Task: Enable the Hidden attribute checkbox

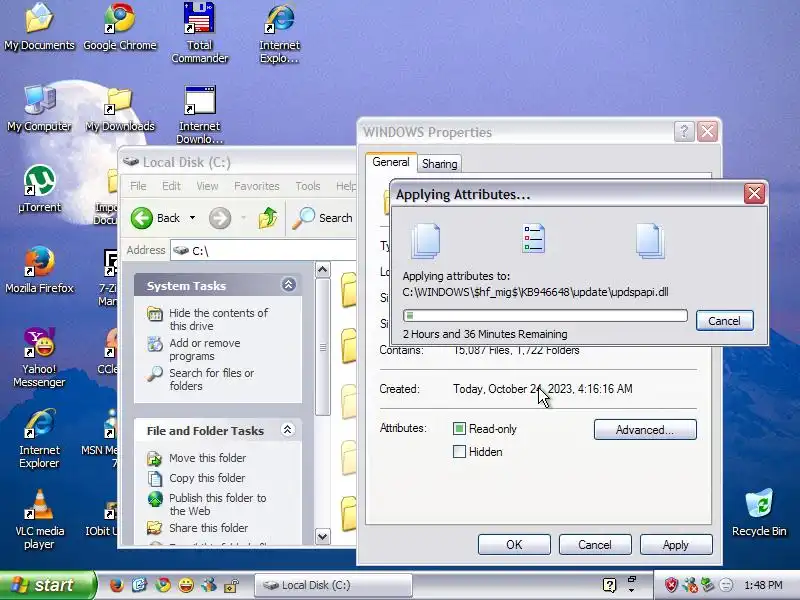Action: click(459, 452)
